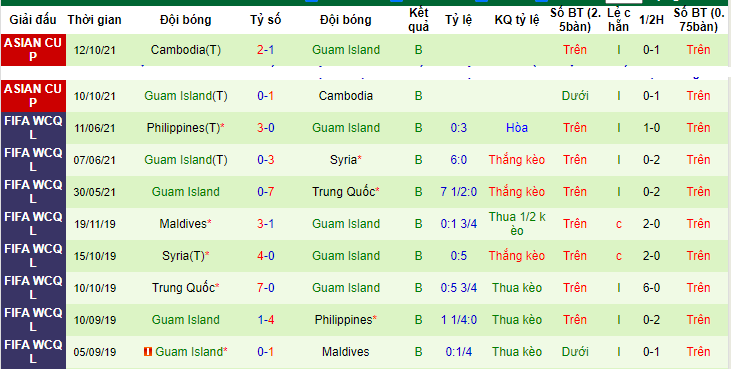Click the Thời gian column header

(94, 20)
